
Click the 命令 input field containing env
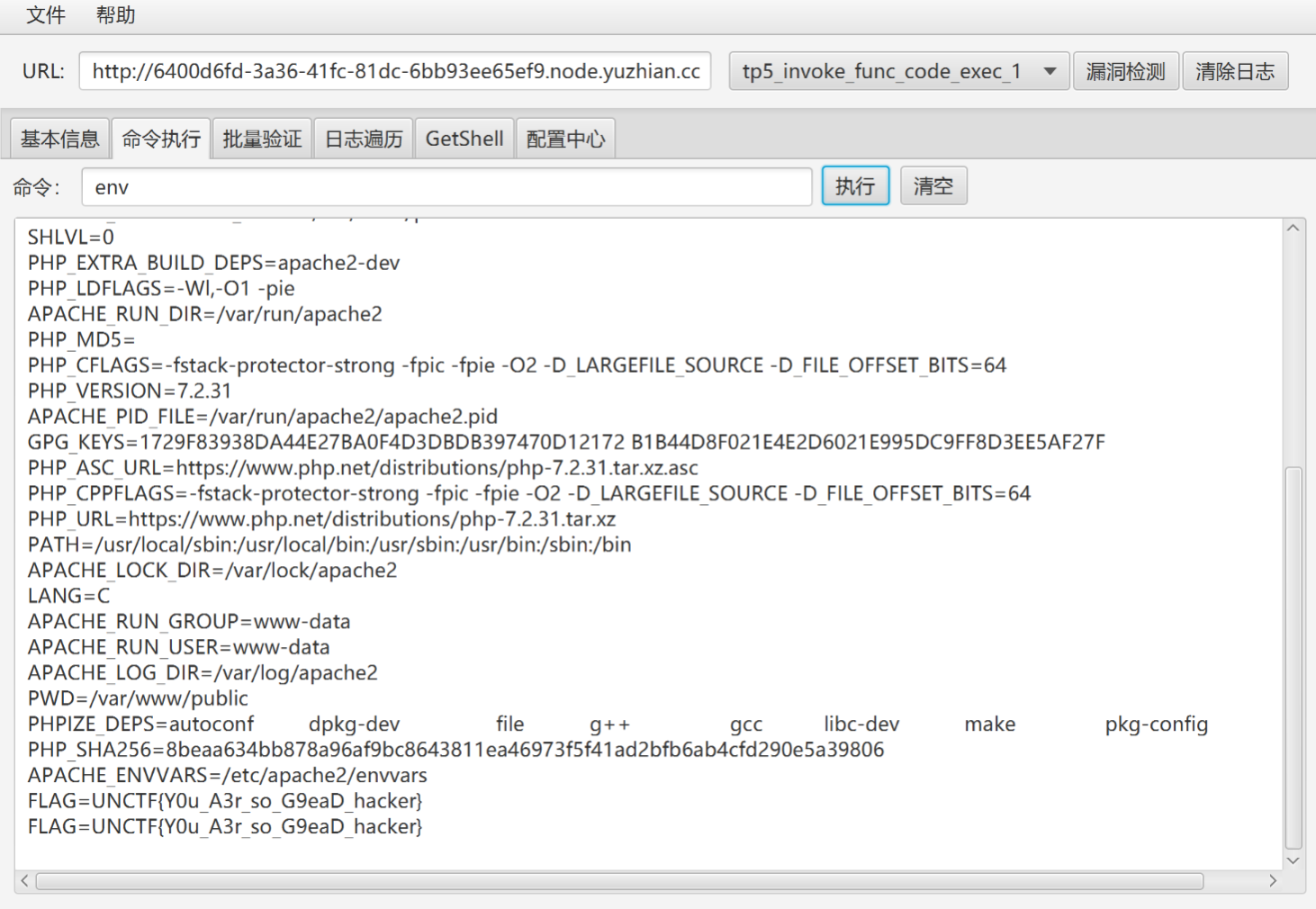pyautogui.click(x=446, y=187)
